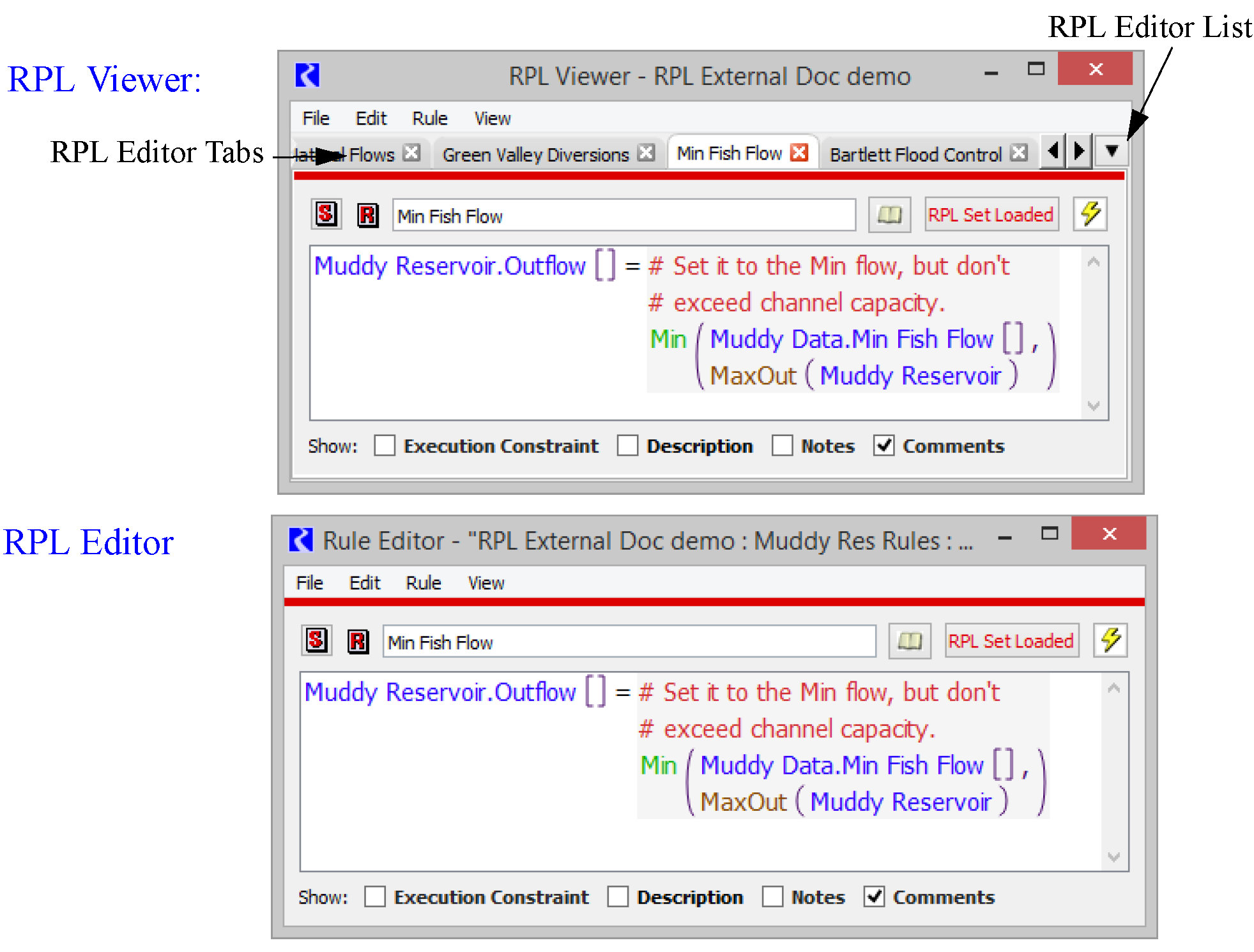
Task: Open the Rule menu in RPL Viewer
Action: (429, 119)
